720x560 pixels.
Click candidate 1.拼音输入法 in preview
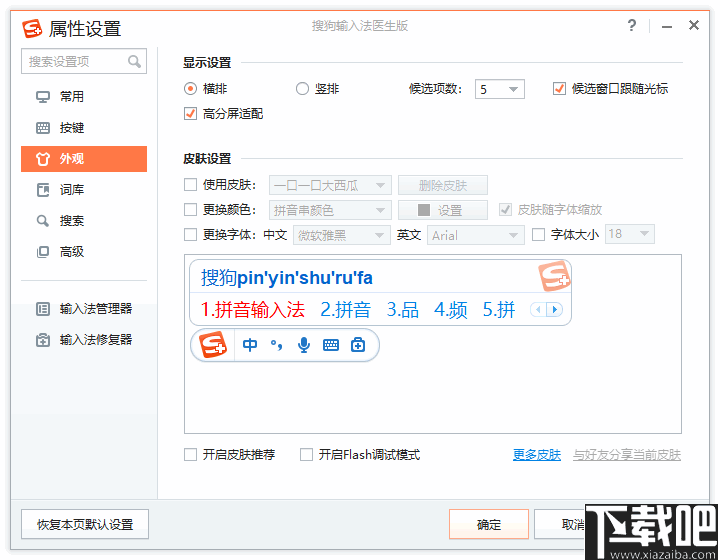tap(253, 310)
